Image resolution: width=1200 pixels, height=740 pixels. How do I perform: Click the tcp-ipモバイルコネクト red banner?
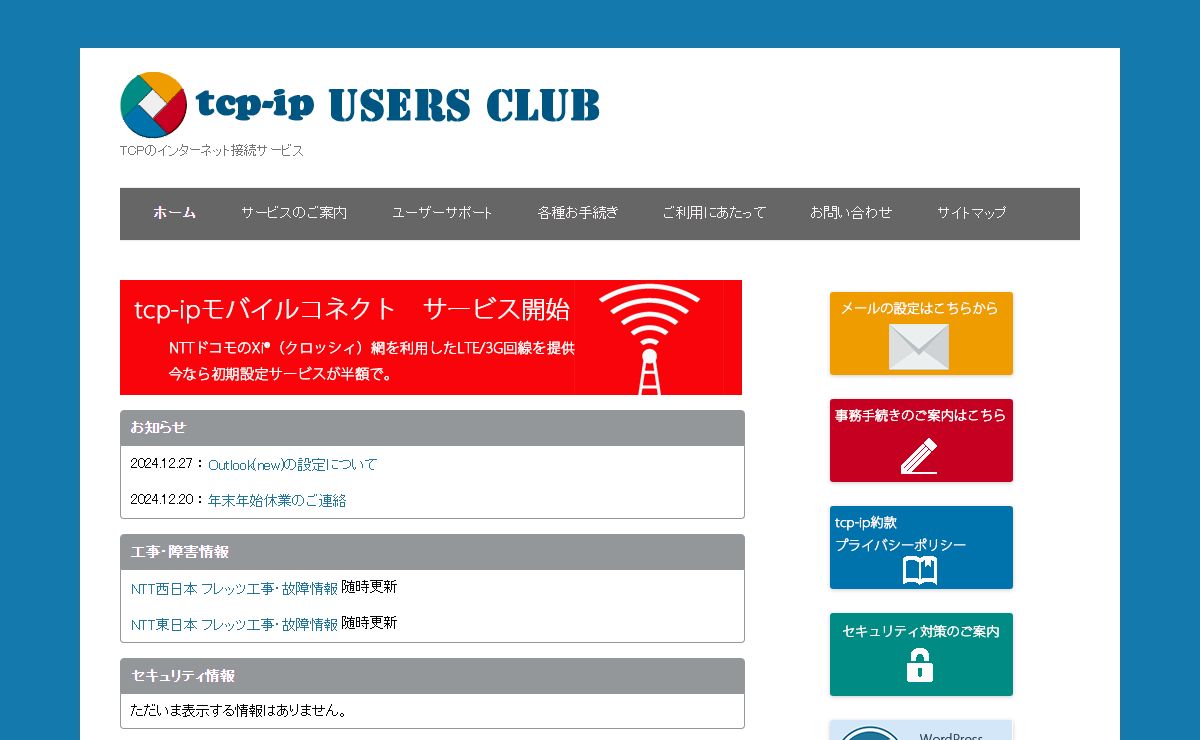pyautogui.click(x=431, y=337)
